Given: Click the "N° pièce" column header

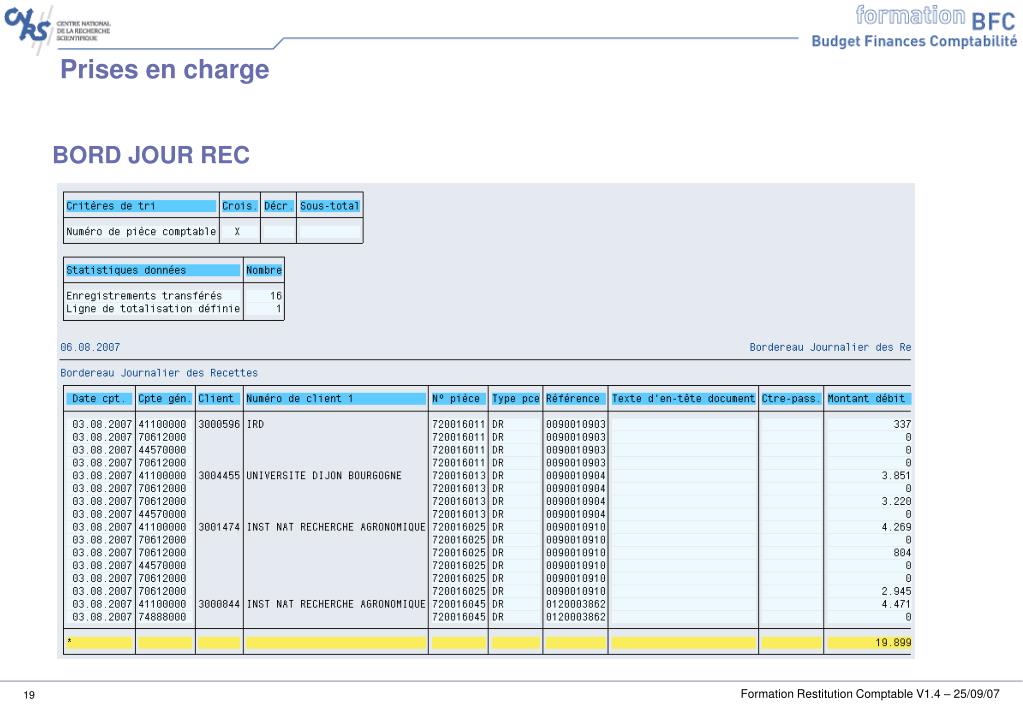Looking at the screenshot, I should [x=459, y=399].
